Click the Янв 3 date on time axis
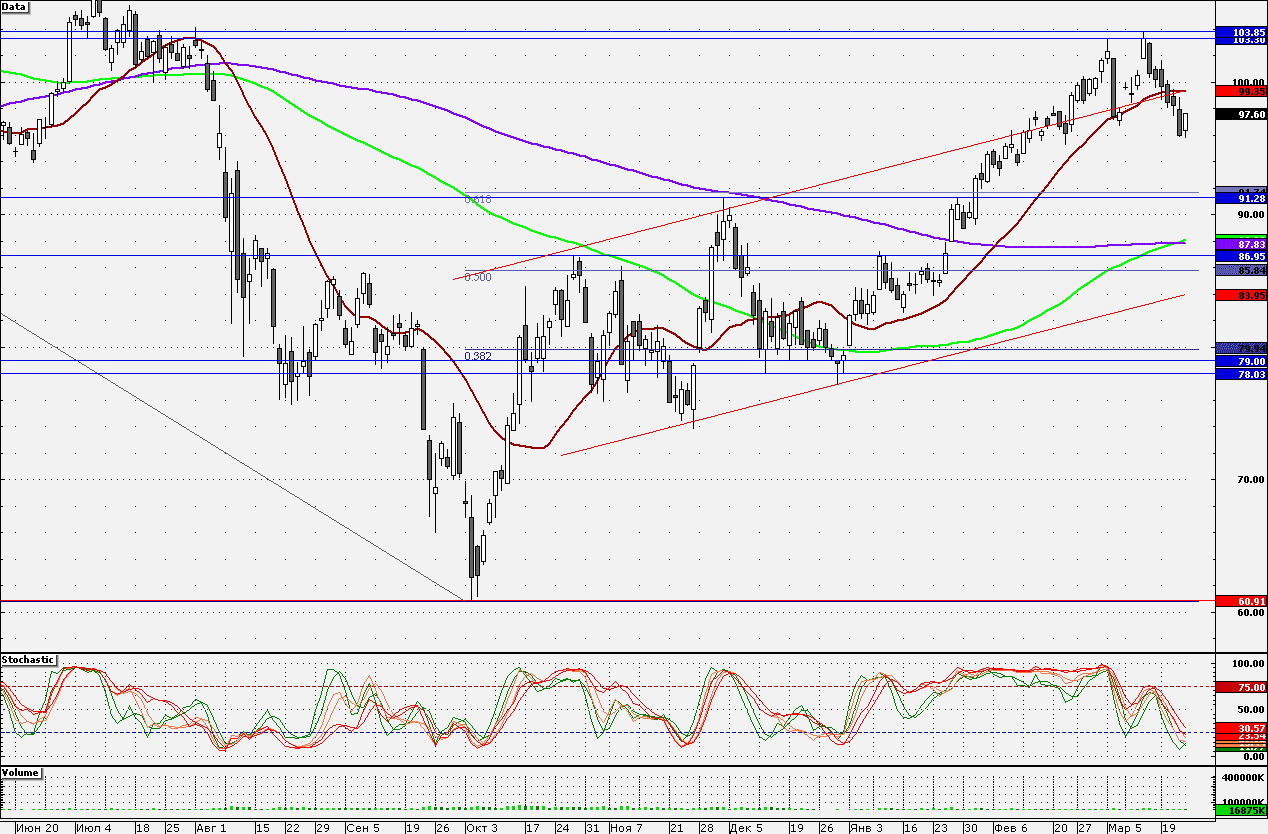Image resolution: width=1268 pixels, height=834 pixels. click(867, 828)
